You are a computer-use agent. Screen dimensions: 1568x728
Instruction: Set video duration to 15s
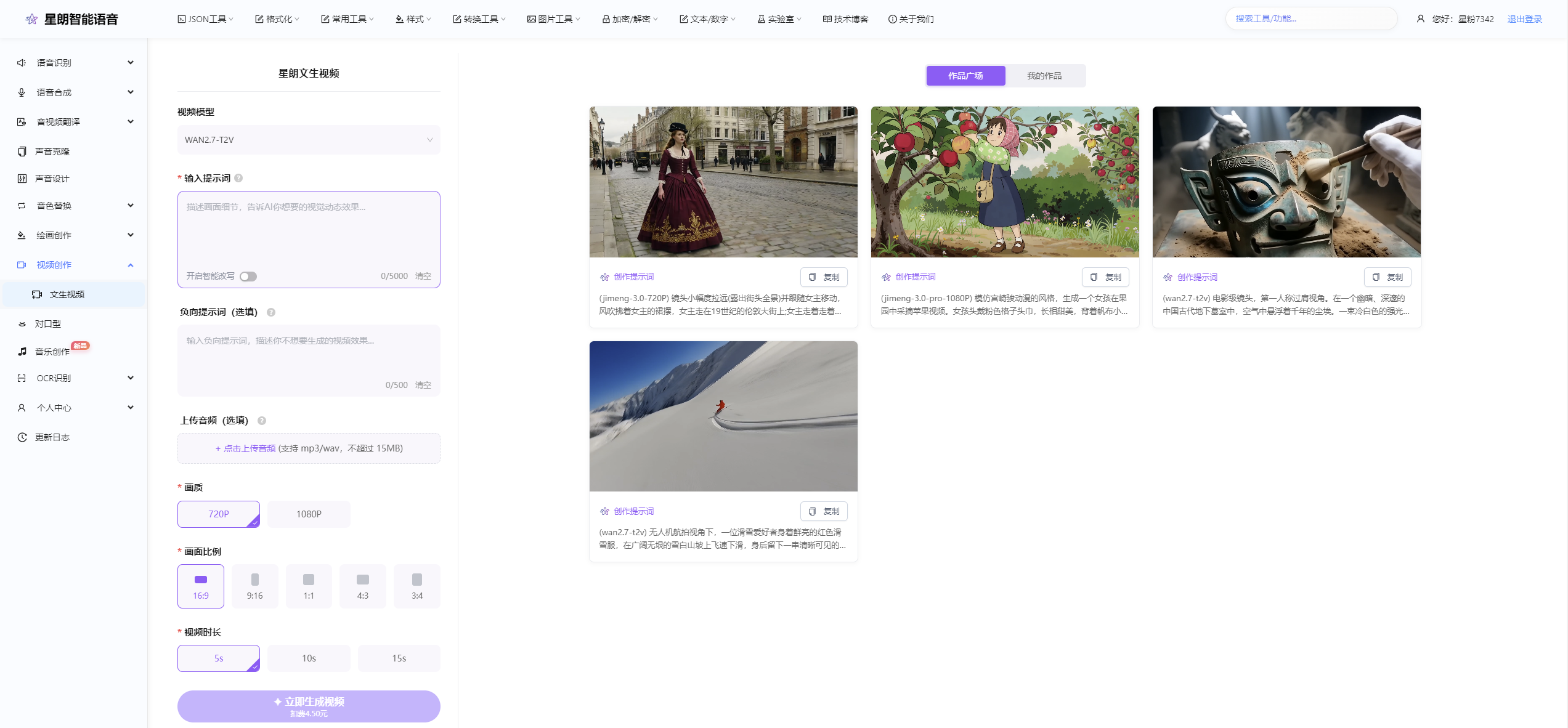(x=399, y=658)
